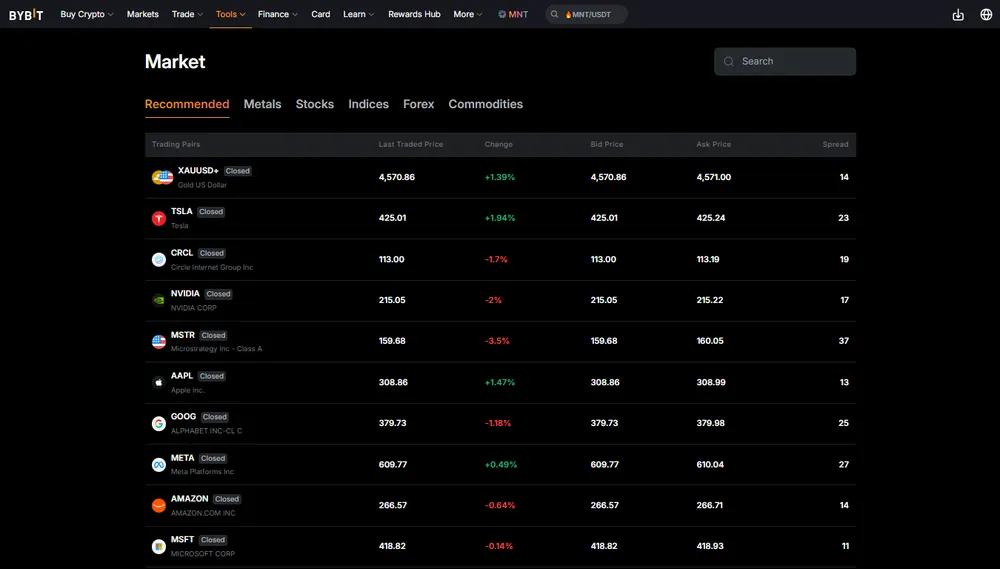
Task: Click ask price 113.19
Action: tap(708, 260)
